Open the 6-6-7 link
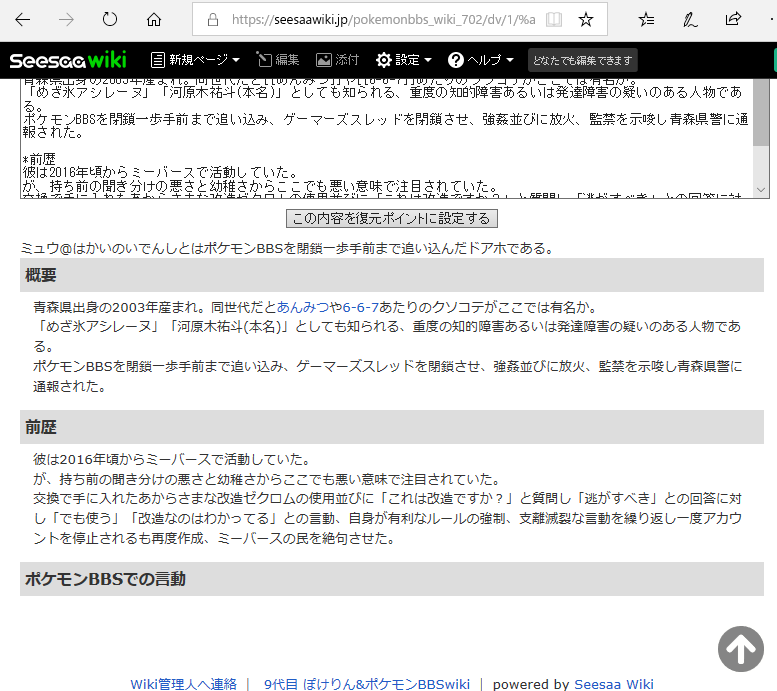The height and width of the screenshot is (691, 777). coord(360,307)
